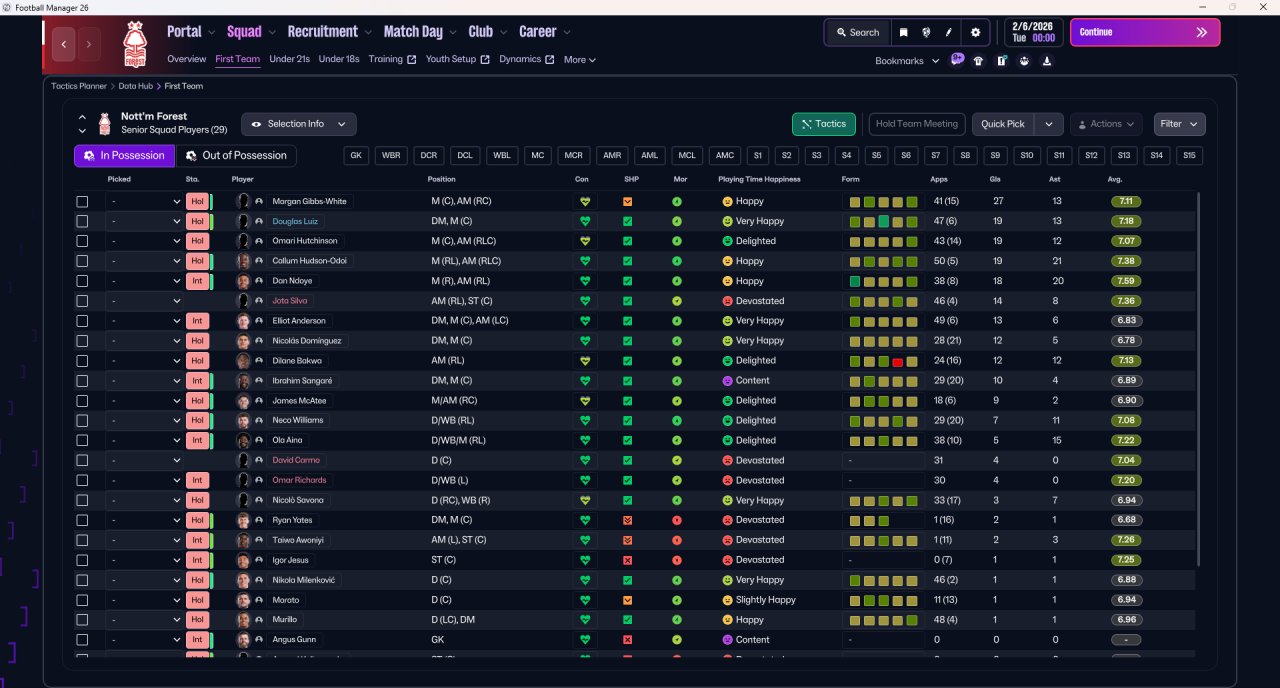Tick the checkbox for Morgan Gibbs-White
Image resolution: width=1280 pixels, height=688 pixels.
point(82,201)
